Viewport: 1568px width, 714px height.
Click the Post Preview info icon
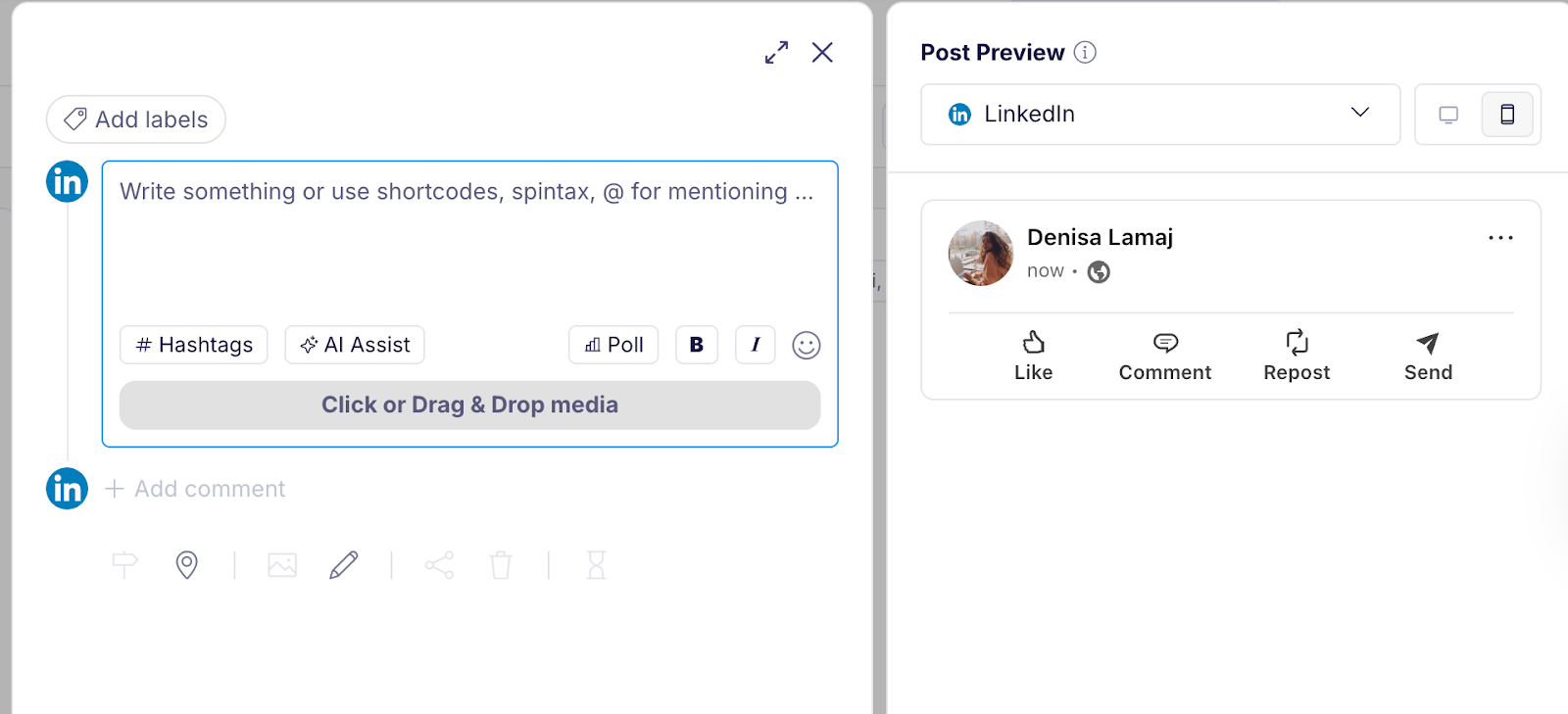(x=1085, y=53)
